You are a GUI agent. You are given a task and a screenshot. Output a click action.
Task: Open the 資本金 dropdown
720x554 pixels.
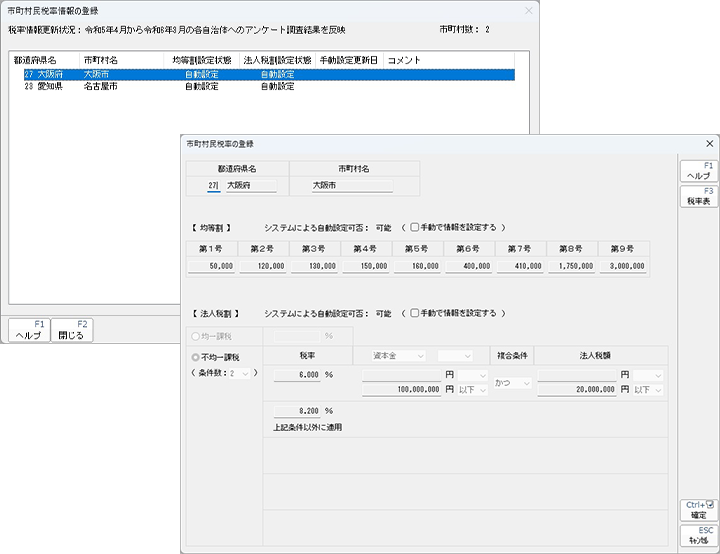click(x=396, y=355)
